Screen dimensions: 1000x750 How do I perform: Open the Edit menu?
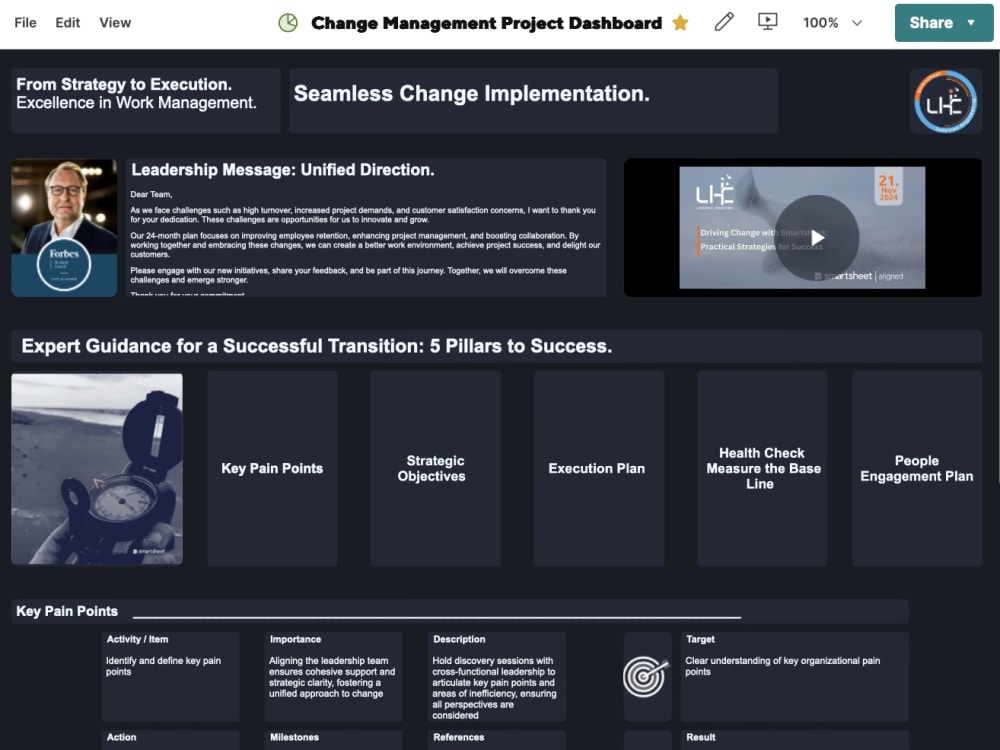(68, 23)
